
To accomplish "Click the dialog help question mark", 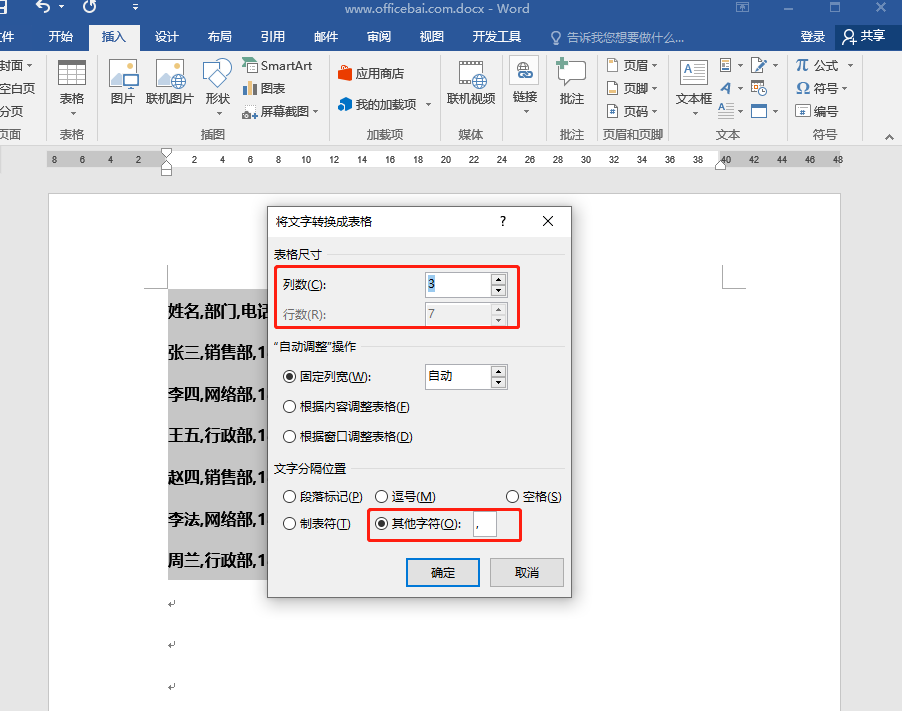I will (503, 221).
